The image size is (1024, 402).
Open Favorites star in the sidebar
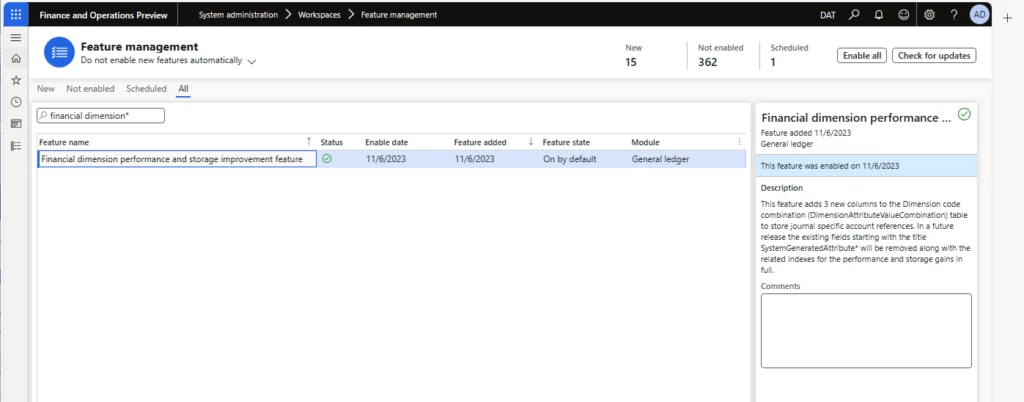[15, 80]
